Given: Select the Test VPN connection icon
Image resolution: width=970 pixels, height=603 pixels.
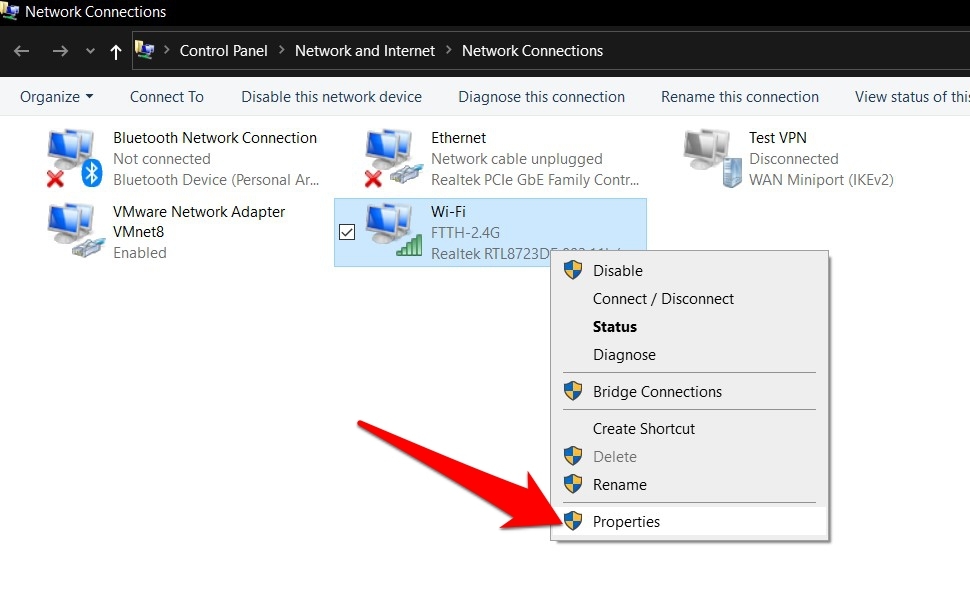Looking at the screenshot, I should (x=712, y=158).
